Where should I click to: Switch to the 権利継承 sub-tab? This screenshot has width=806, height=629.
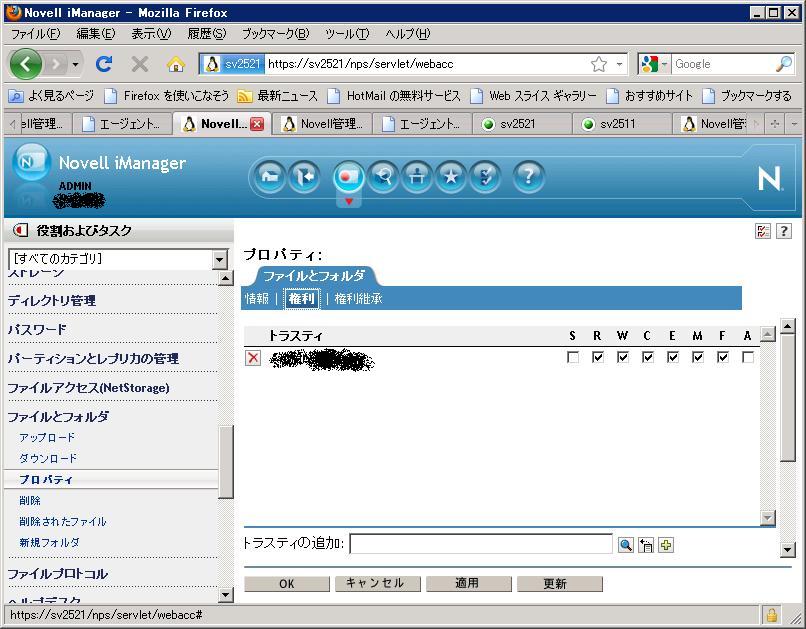point(358,299)
